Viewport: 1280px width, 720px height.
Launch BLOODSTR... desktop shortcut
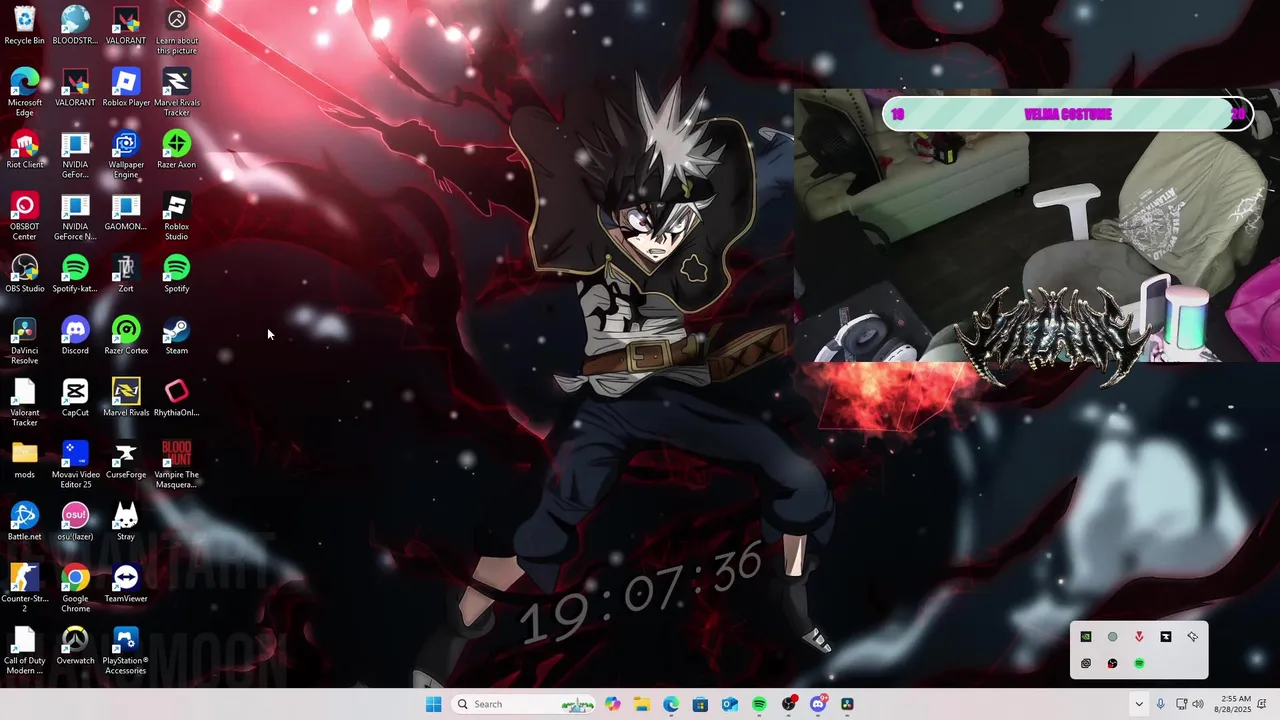pos(75,26)
